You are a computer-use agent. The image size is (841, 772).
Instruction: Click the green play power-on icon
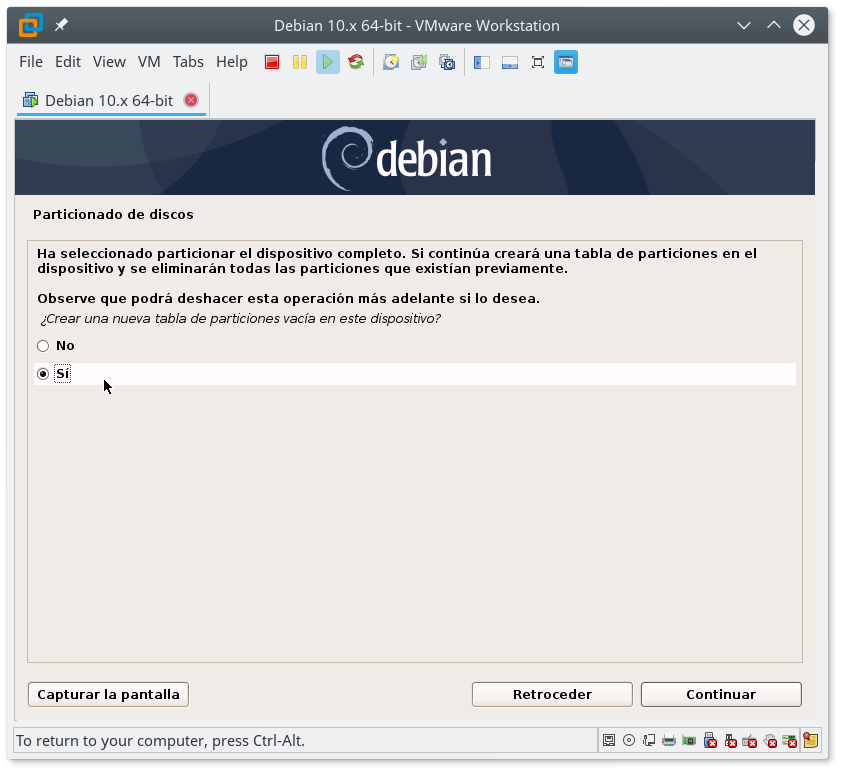328,62
